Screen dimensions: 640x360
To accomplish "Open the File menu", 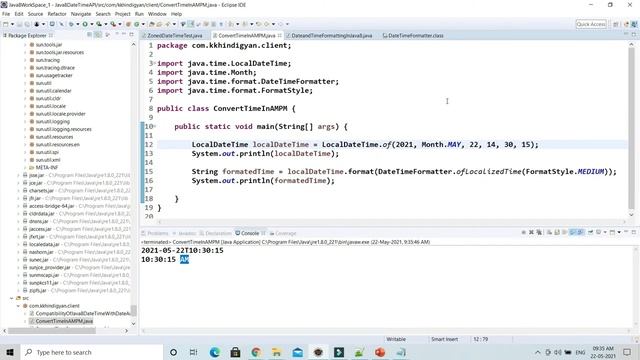I will point(6,14).
